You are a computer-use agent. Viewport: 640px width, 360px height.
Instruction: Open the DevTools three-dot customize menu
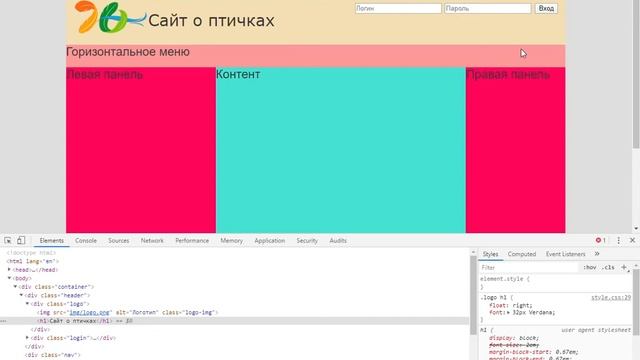(x=618, y=240)
